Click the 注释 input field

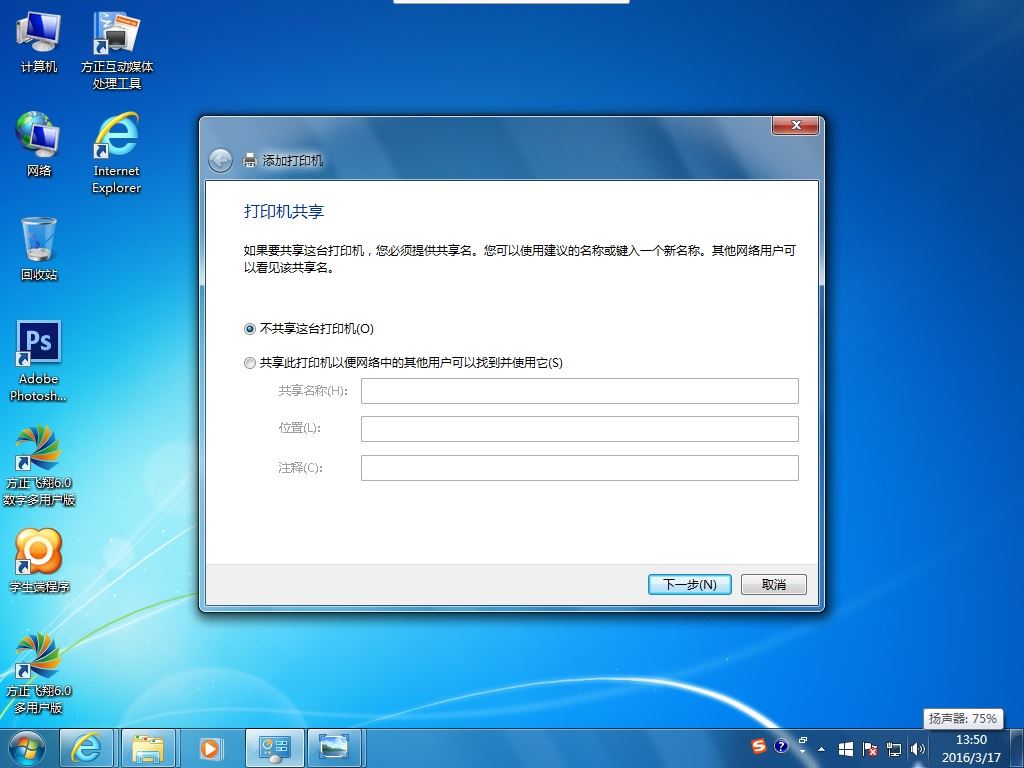click(x=580, y=468)
